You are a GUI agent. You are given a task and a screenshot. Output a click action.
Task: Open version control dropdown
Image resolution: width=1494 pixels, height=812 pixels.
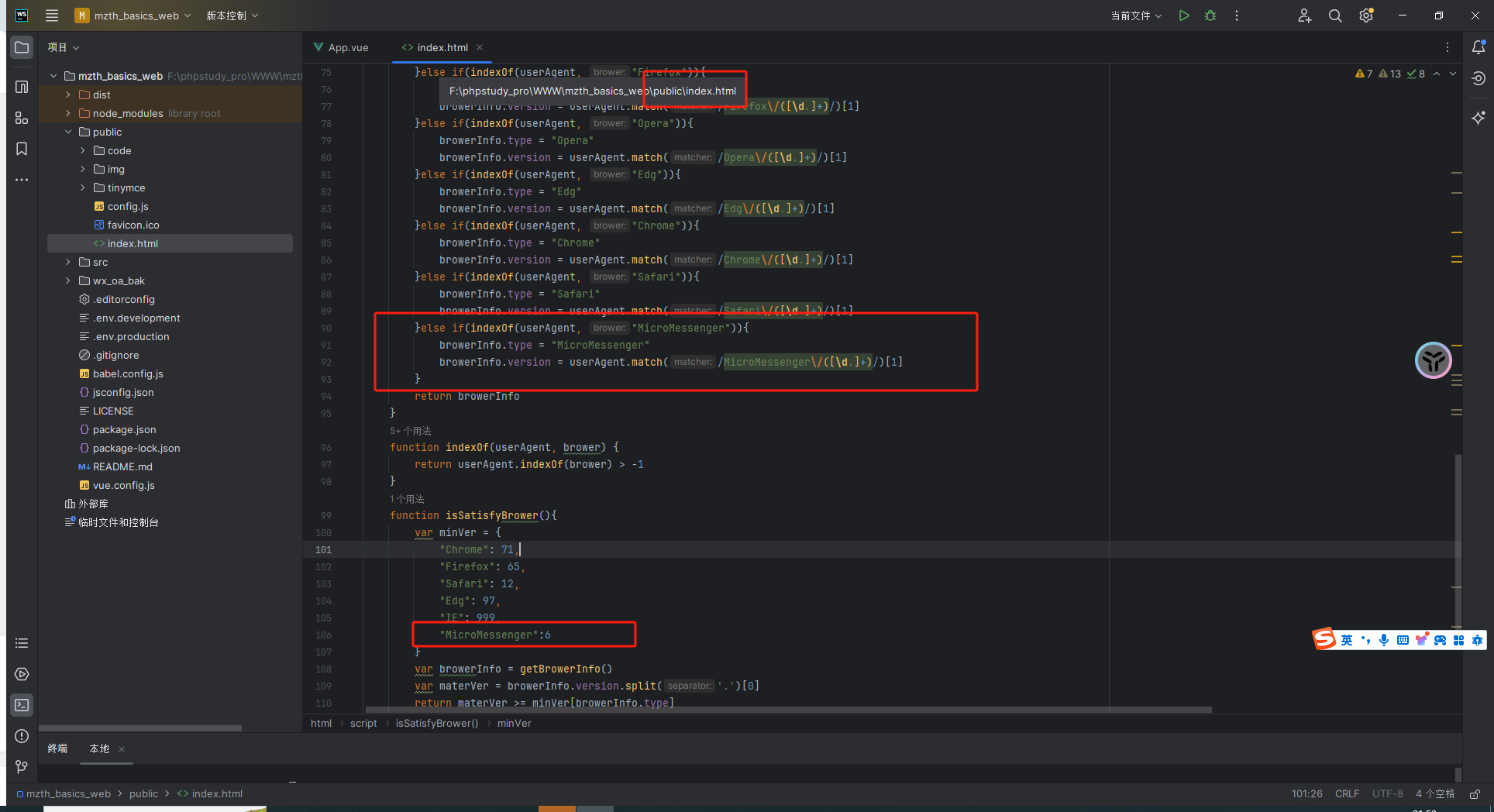pos(232,15)
